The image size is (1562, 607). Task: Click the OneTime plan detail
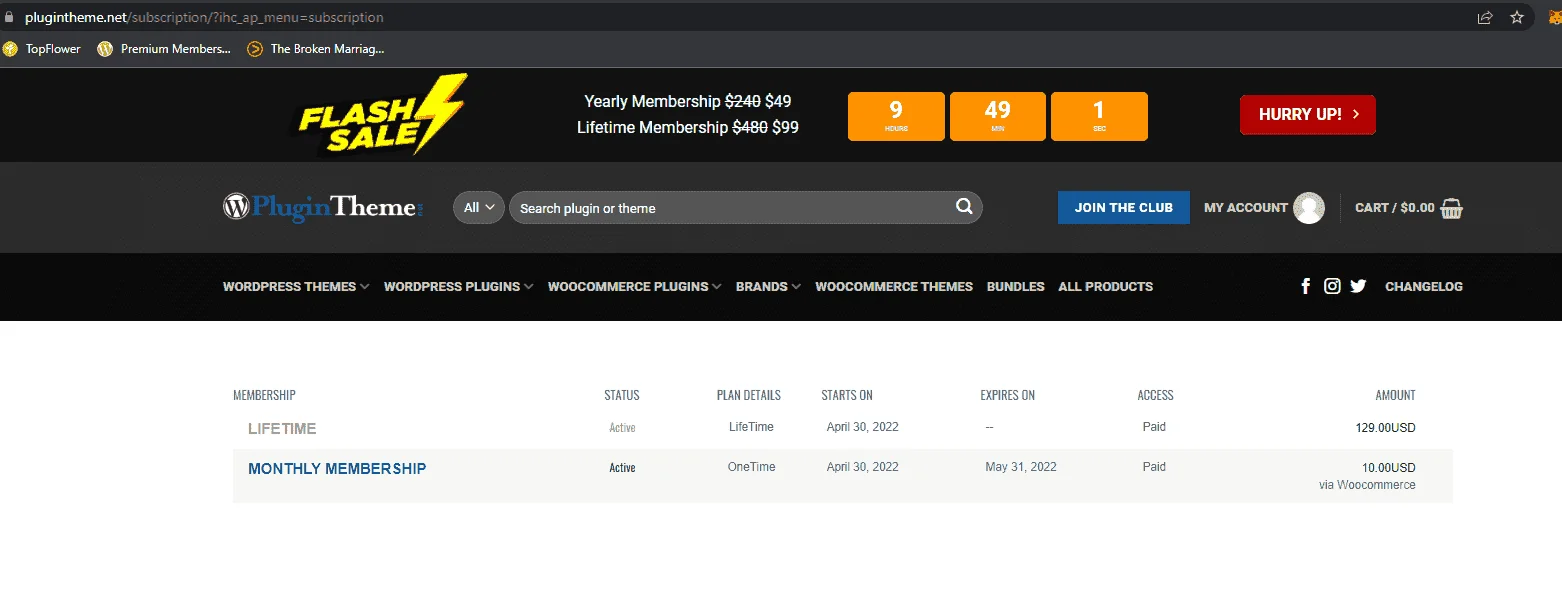[751, 467]
